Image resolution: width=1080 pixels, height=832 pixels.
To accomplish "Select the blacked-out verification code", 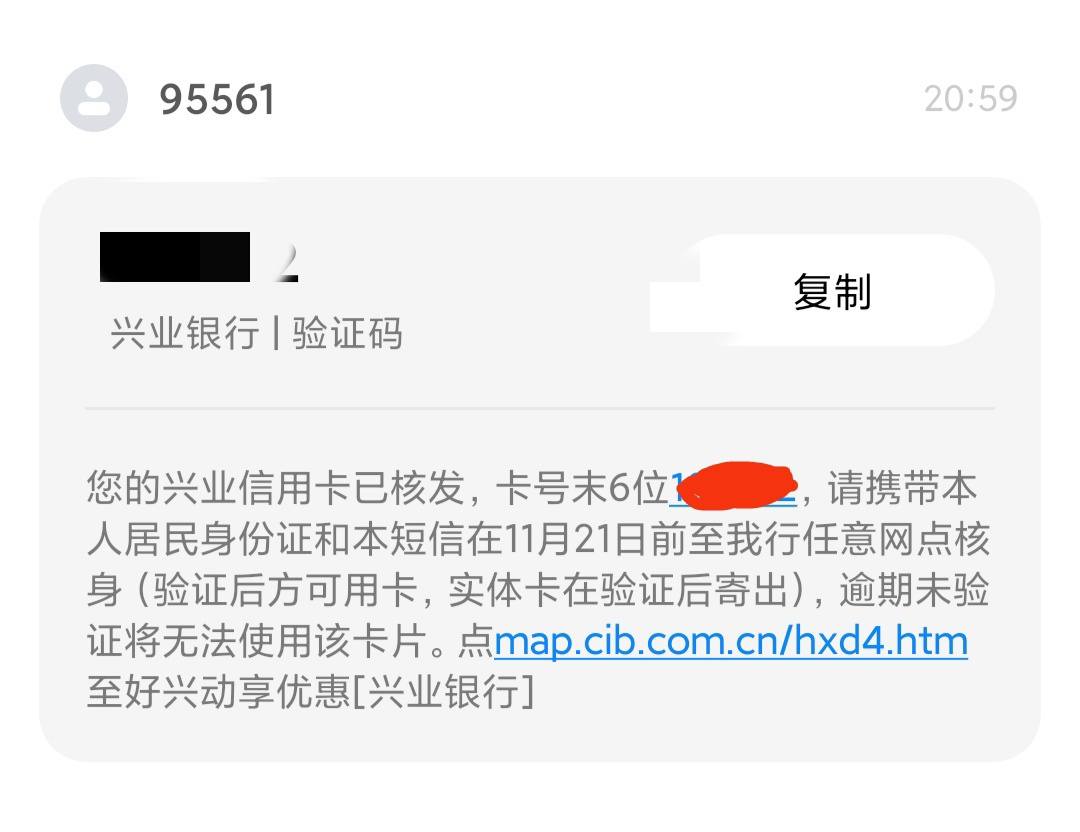I will (x=175, y=257).
